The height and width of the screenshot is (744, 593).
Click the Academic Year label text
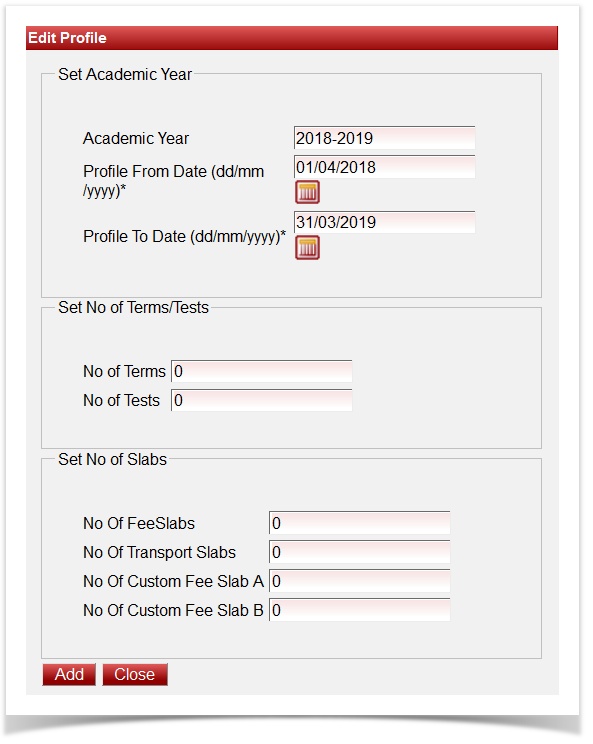pyautogui.click(x=137, y=140)
